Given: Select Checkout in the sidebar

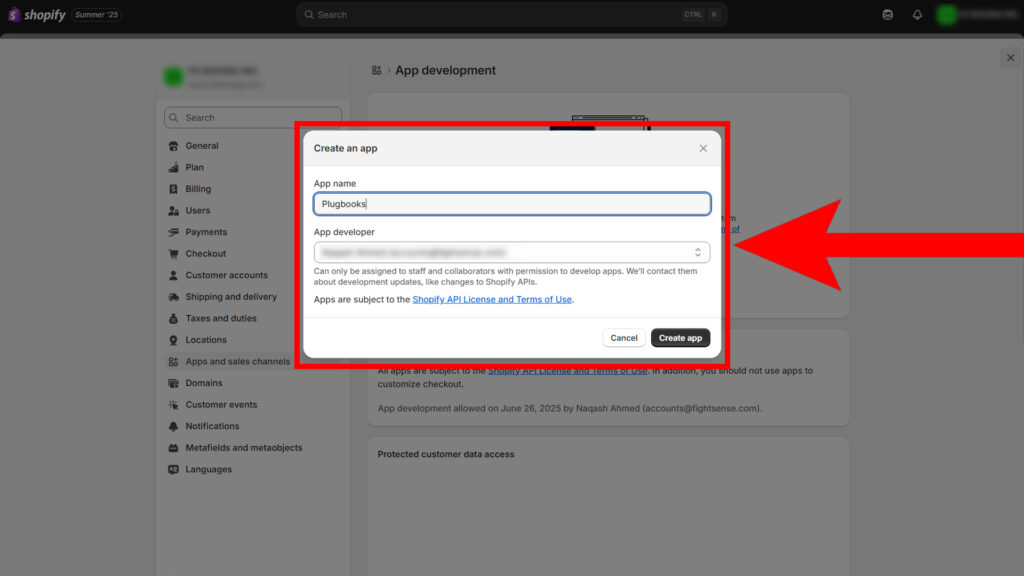Looking at the screenshot, I should [x=206, y=253].
